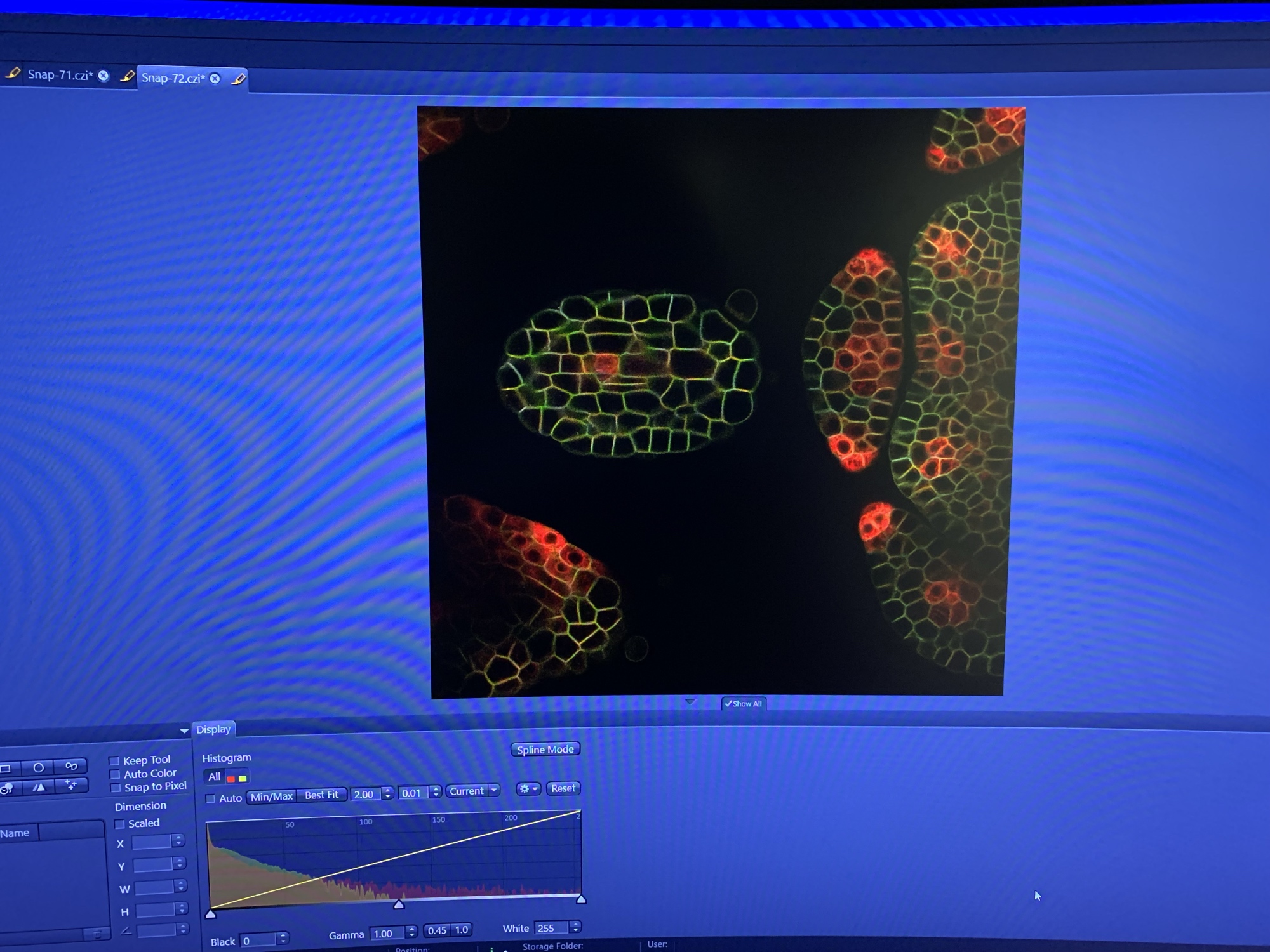Viewport: 1270px width, 952px height.
Task: Click the Black value input field
Action: coord(258,941)
